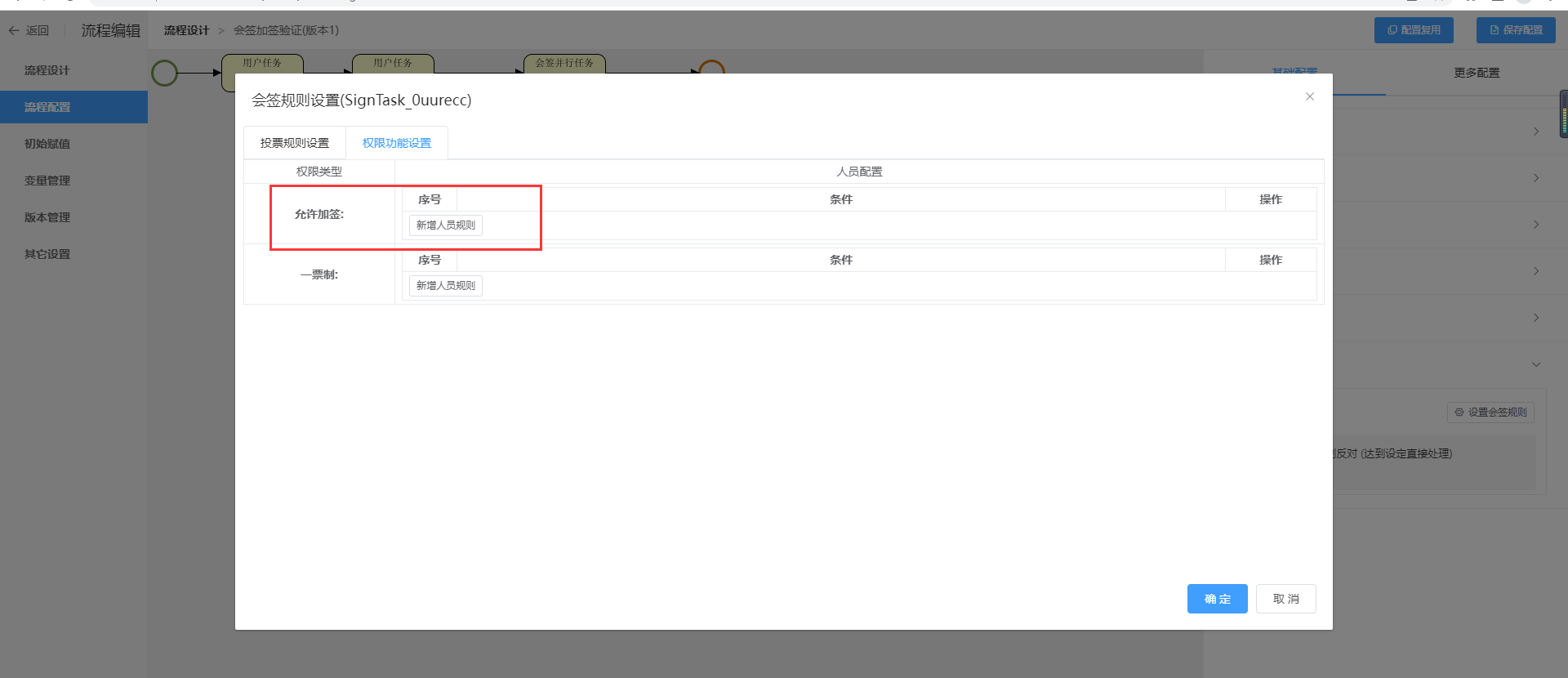Image resolution: width=1568 pixels, height=678 pixels.
Task: Open the 配置复用 button in the header
Action: [1414, 30]
